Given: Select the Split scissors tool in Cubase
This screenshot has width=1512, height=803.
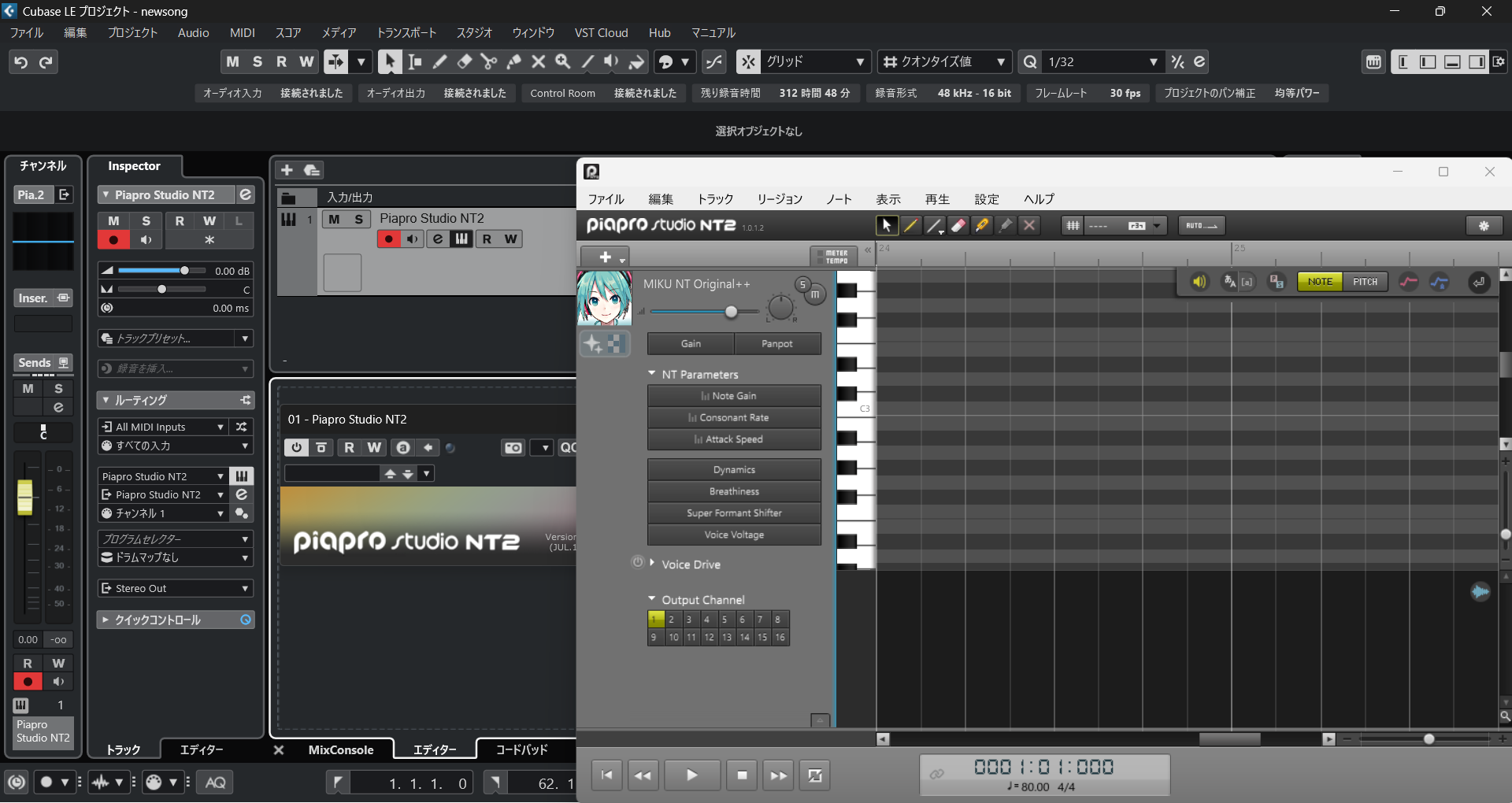Looking at the screenshot, I should [488, 61].
